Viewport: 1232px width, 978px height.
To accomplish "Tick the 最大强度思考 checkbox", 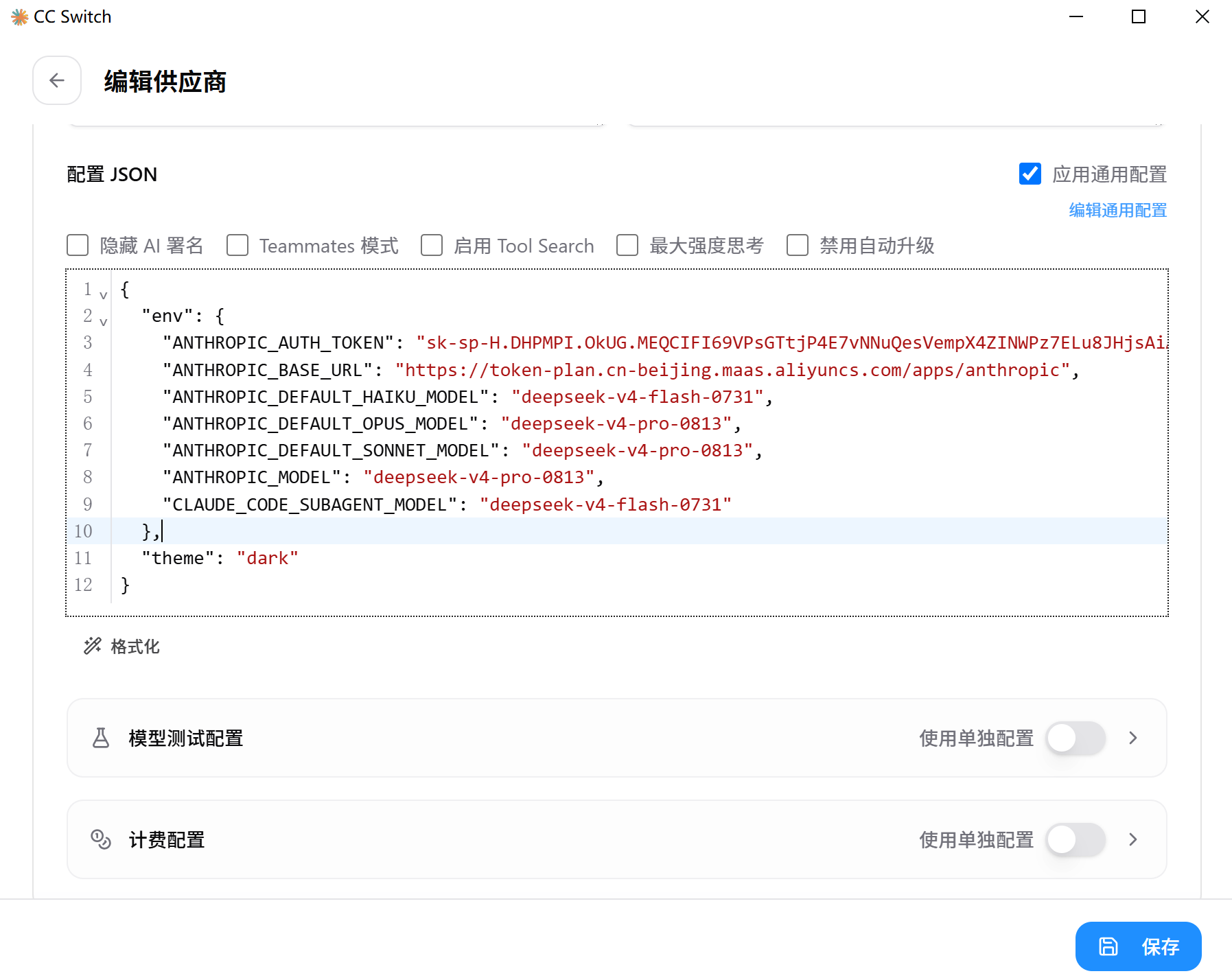I will [x=627, y=245].
